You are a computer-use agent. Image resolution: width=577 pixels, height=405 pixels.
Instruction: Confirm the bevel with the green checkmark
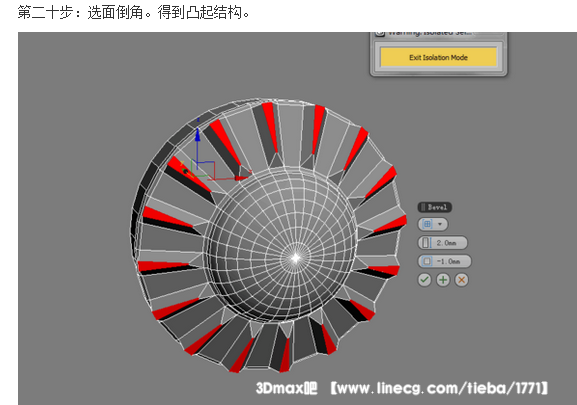click(x=424, y=280)
